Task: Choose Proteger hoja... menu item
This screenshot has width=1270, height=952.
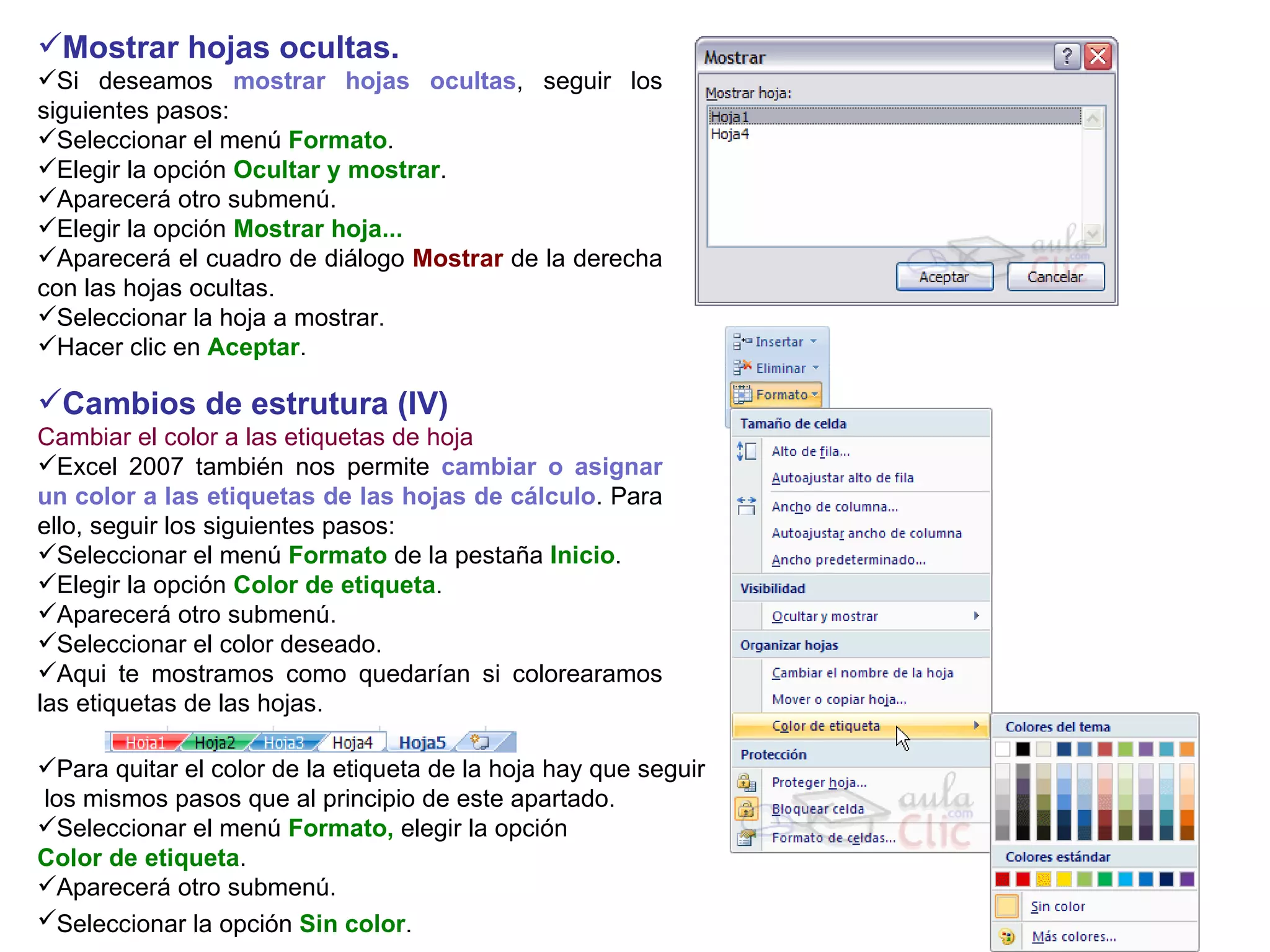Action: 861,783
